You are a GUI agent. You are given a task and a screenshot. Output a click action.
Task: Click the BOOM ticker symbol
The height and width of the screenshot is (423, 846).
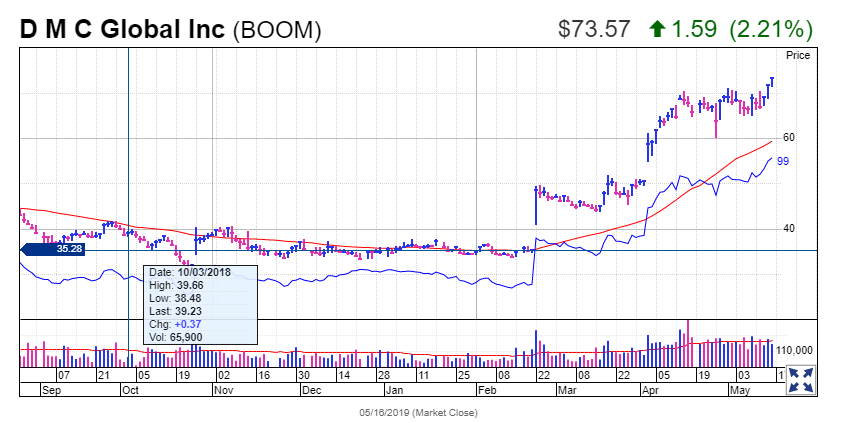[277, 31]
